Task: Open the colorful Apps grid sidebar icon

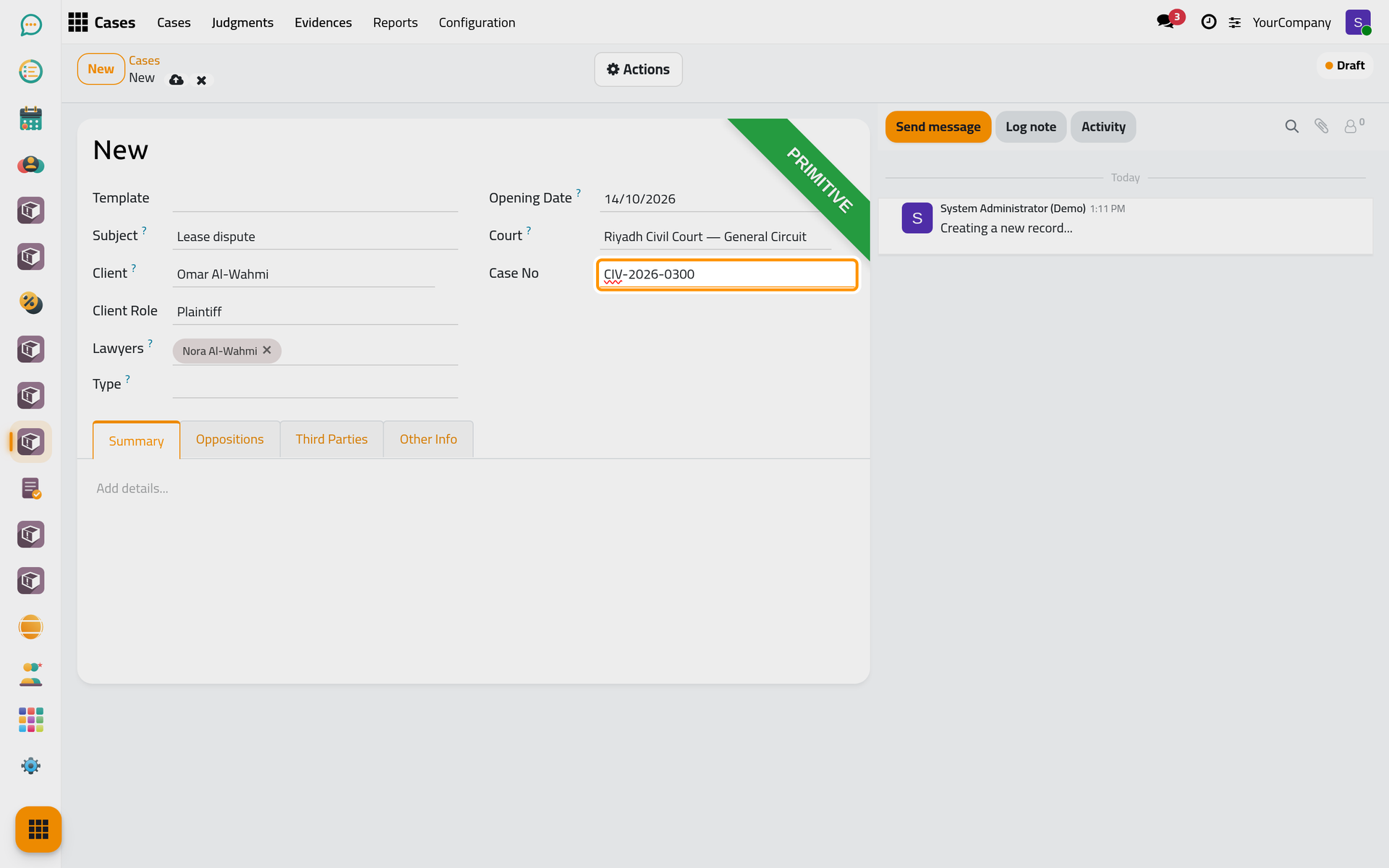Action: (x=30, y=720)
